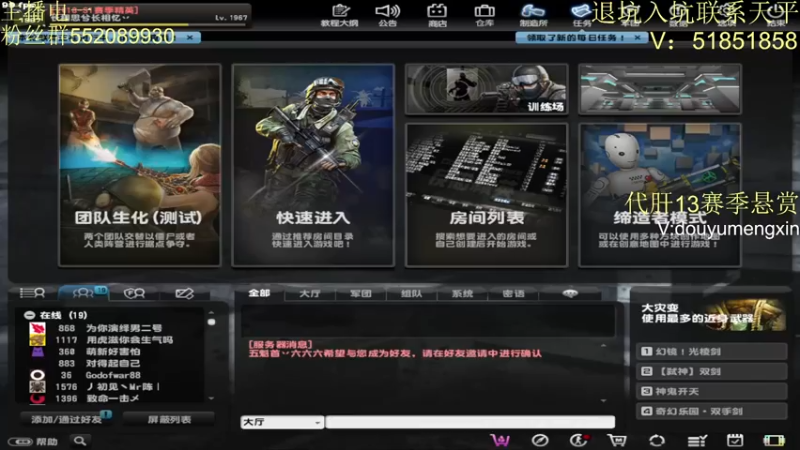
Task: Switch to the player list tab icon
Action: point(32,293)
